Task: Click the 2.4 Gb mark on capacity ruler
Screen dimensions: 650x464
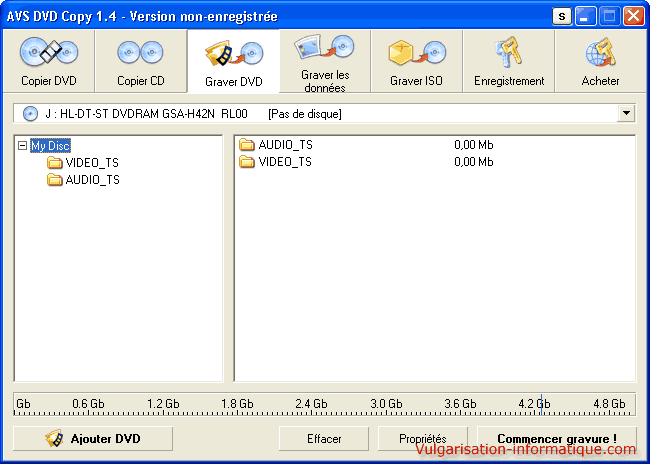Action: click(x=311, y=403)
